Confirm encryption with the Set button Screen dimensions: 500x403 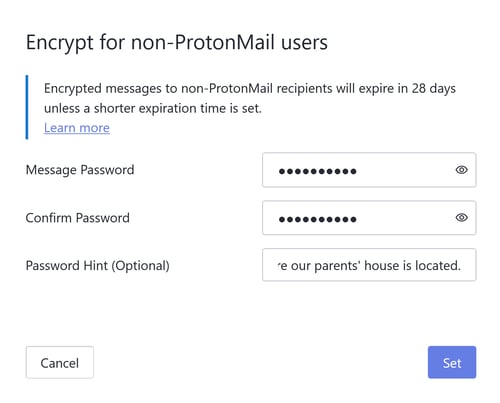(452, 362)
